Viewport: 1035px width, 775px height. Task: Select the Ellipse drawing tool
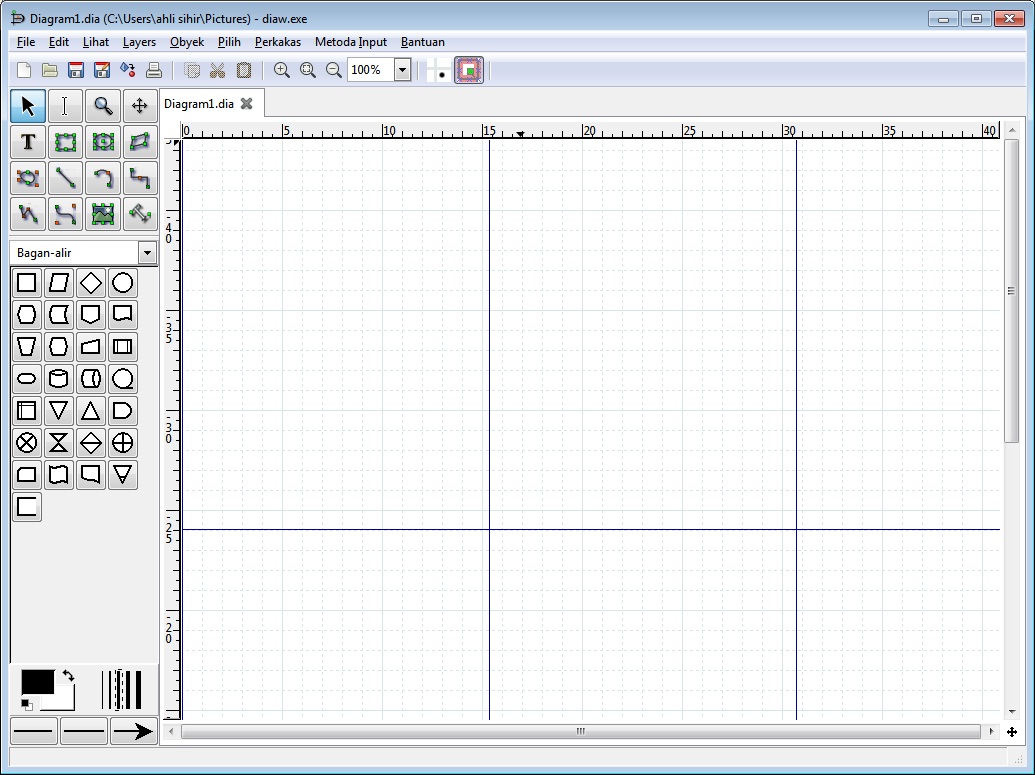tap(103, 142)
